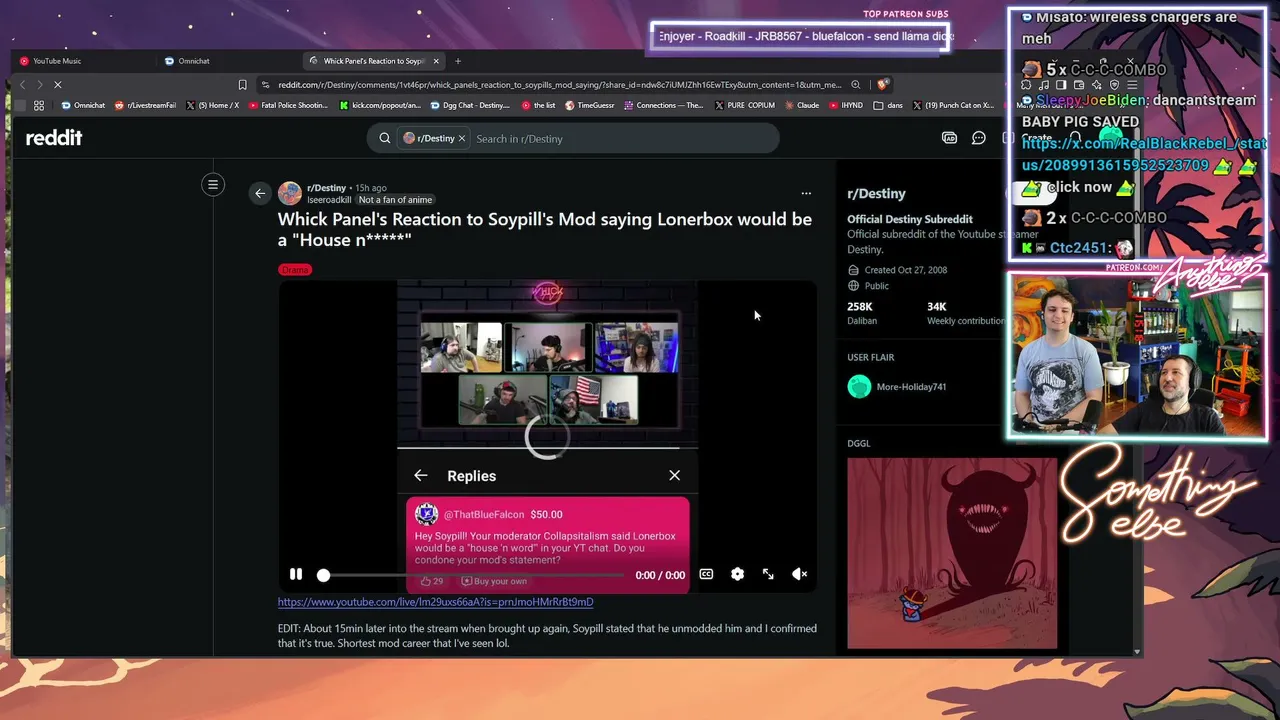Open the kick.com/popout bookmark
Viewport: 1280px width, 720px height.
pyautogui.click(x=381, y=105)
